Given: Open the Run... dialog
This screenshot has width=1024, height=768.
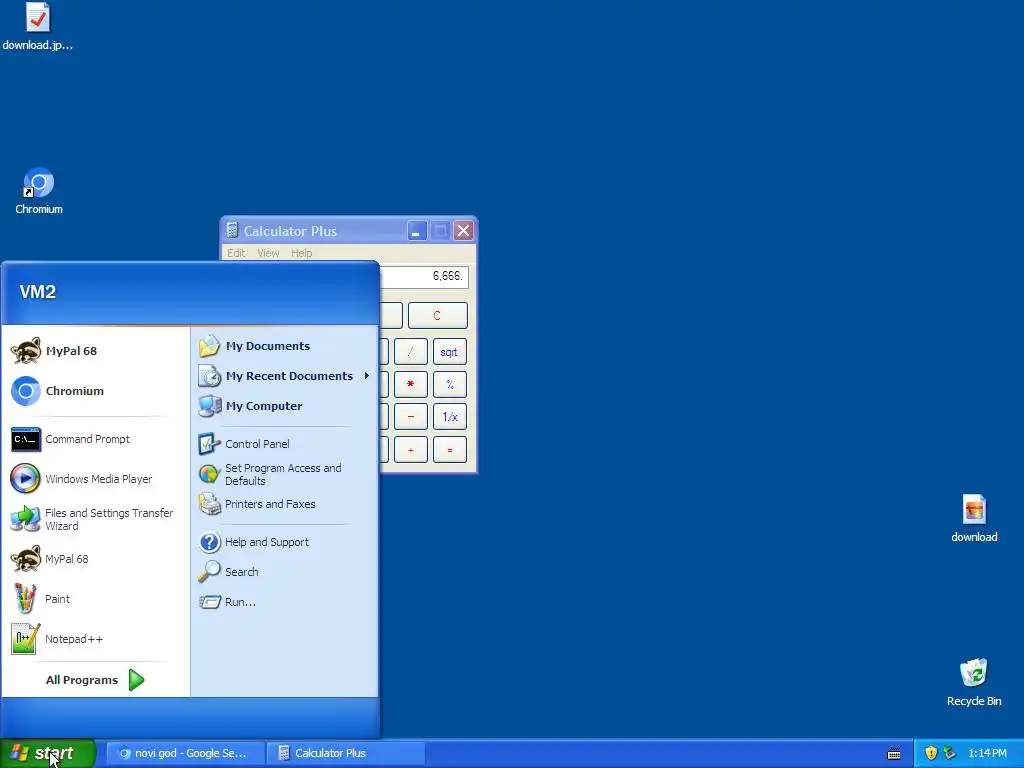Looking at the screenshot, I should coord(284,602).
